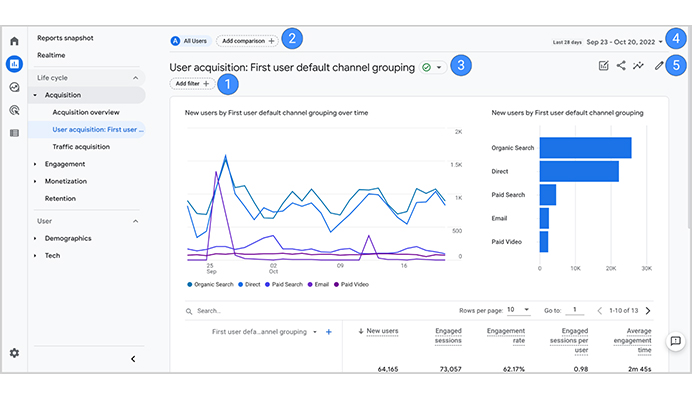Collapse the User section chevron
The image size is (692, 399).
[135, 221]
